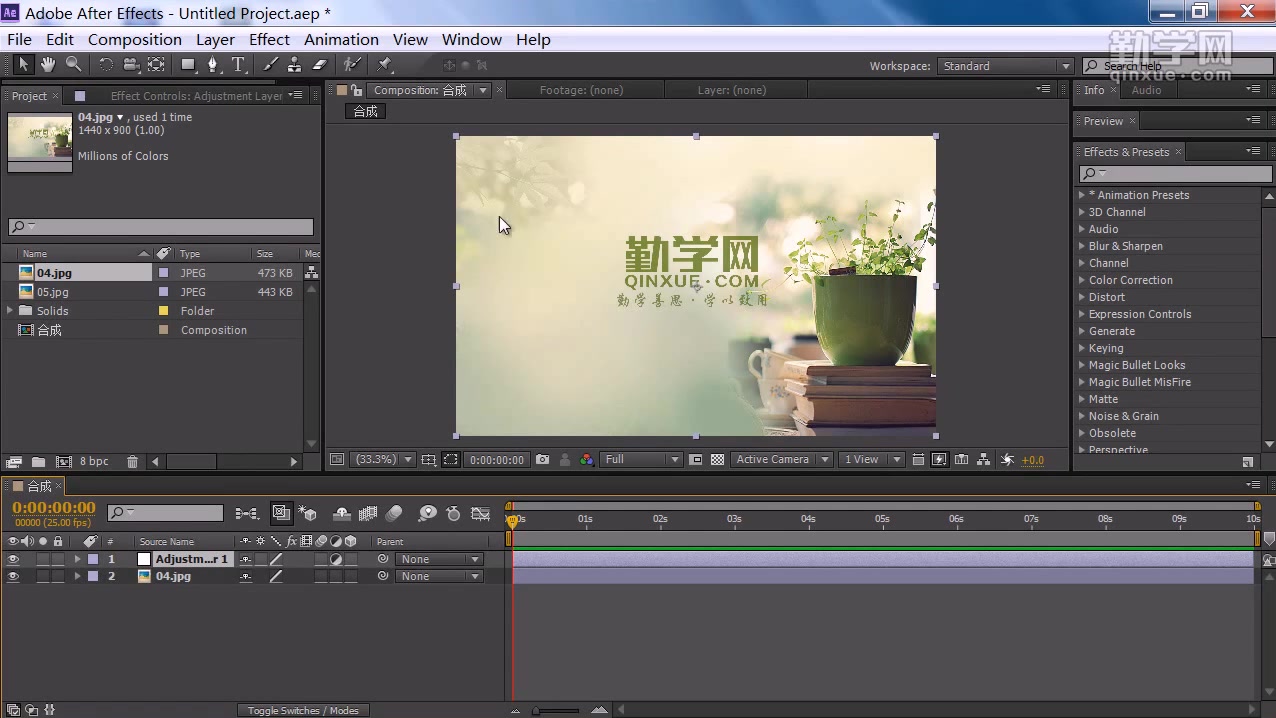
Task: Take a snapshot of the composition view
Action: [542, 459]
